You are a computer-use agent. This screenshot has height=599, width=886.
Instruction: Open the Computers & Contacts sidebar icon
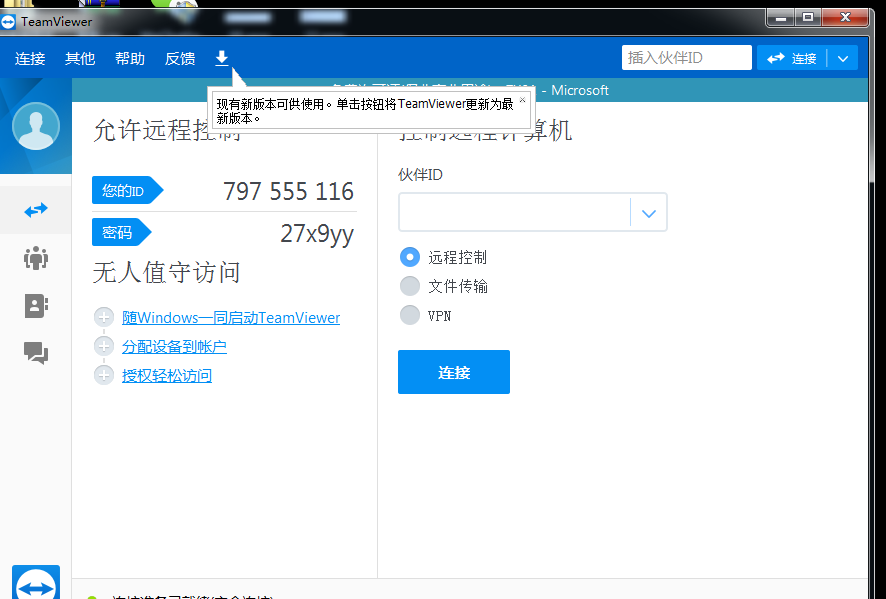[x=36, y=306]
